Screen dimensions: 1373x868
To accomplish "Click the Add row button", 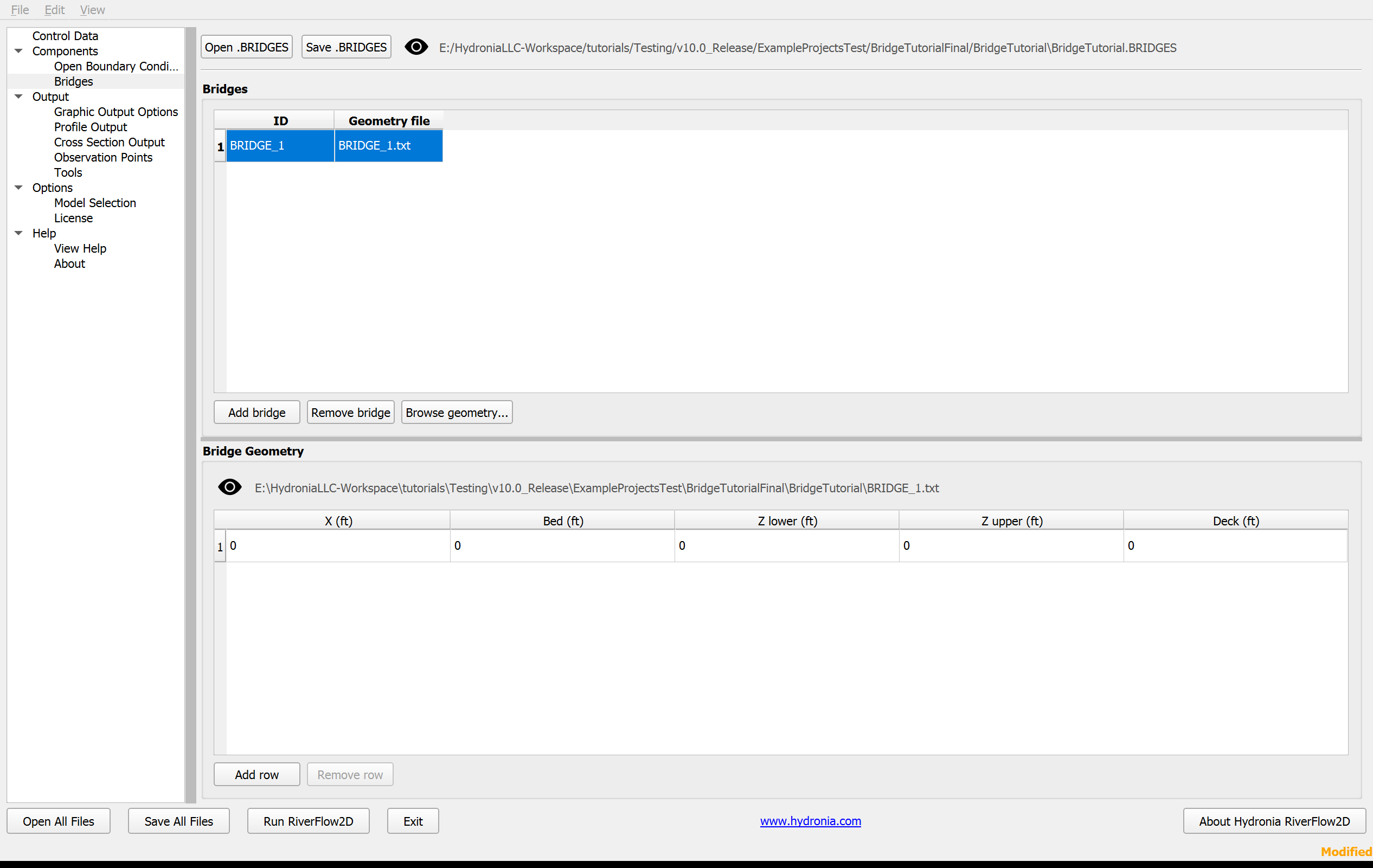I will (x=256, y=775).
